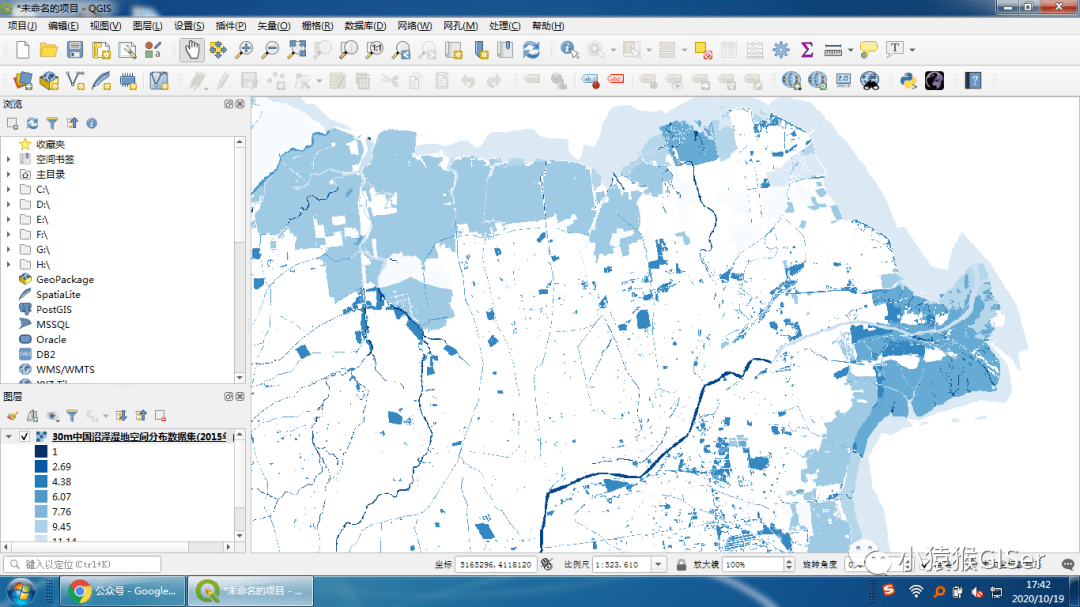Save the project with floppy icon

click(75, 49)
